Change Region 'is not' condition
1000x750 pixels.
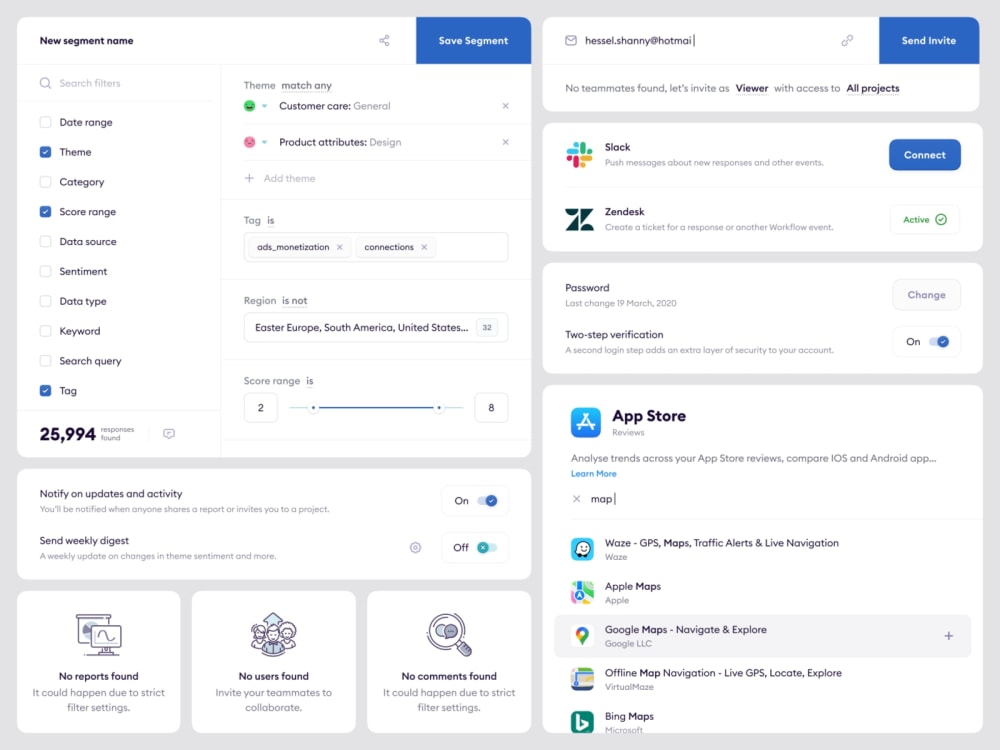point(295,301)
